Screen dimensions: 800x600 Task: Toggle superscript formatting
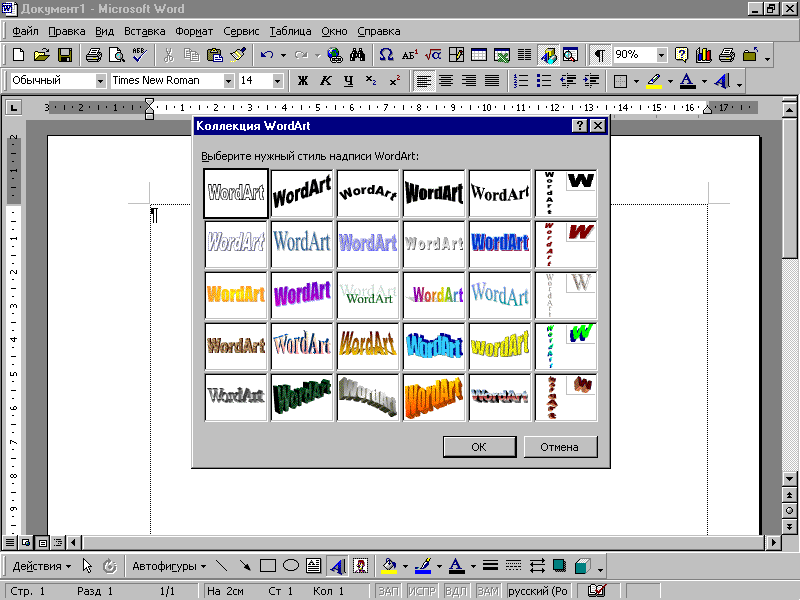(394, 81)
